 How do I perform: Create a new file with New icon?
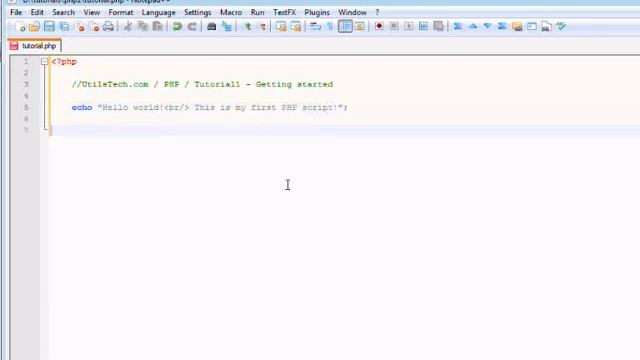(x=20, y=27)
